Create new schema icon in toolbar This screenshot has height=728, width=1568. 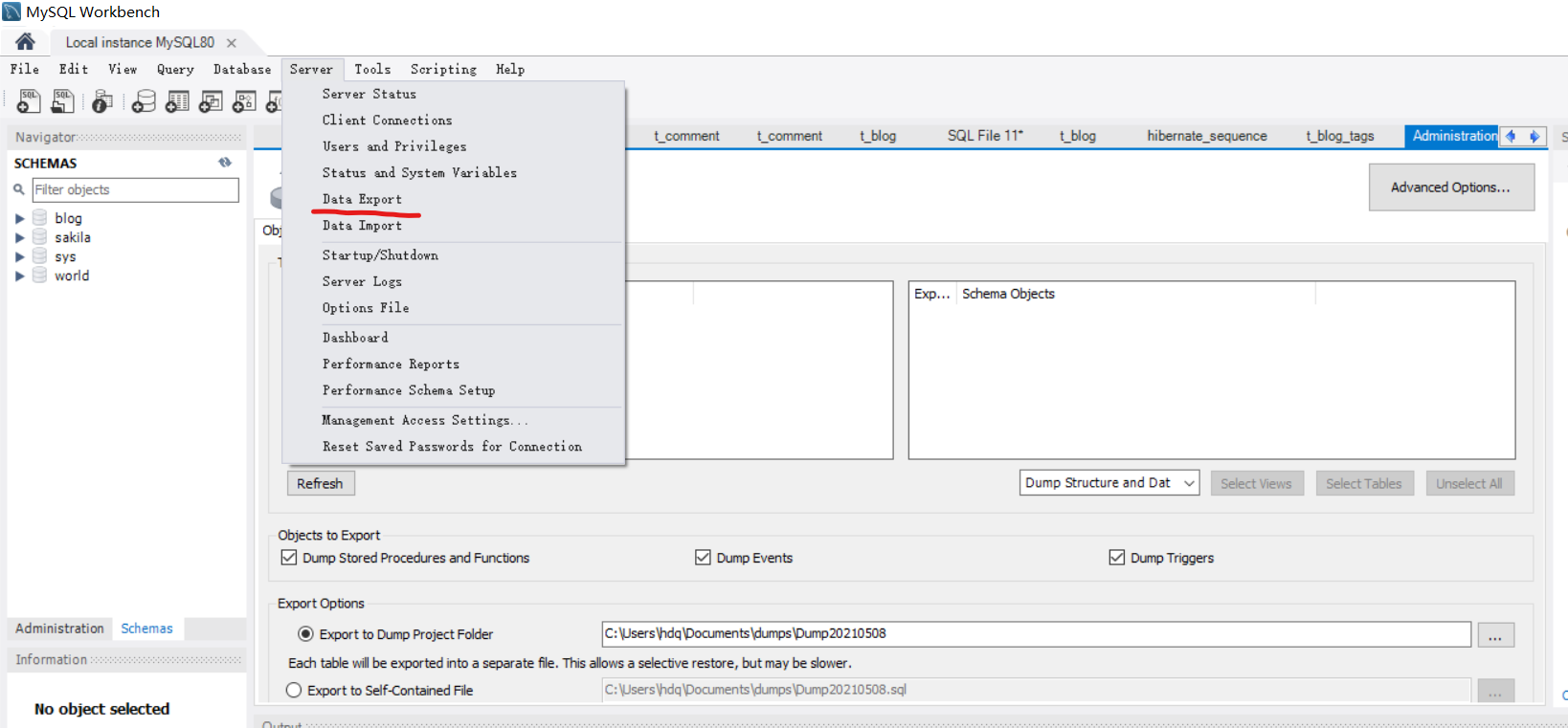(144, 100)
